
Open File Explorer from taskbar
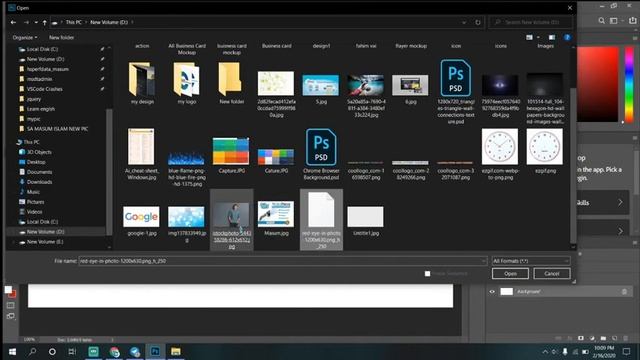176,351
